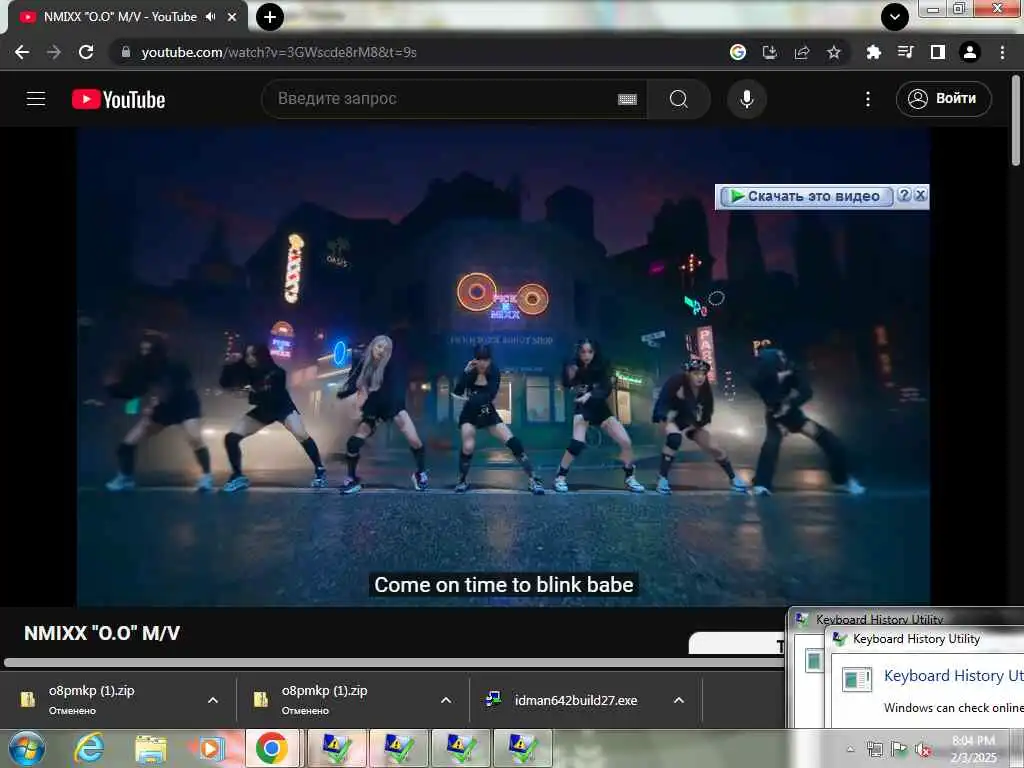Show hidden system tray icons arrow
Screen dimensions: 1024x768
(850, 750)
